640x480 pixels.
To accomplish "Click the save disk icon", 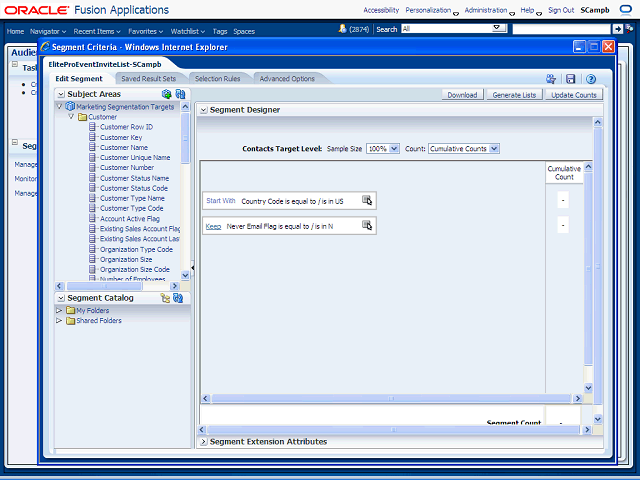I will coord(571,79).
